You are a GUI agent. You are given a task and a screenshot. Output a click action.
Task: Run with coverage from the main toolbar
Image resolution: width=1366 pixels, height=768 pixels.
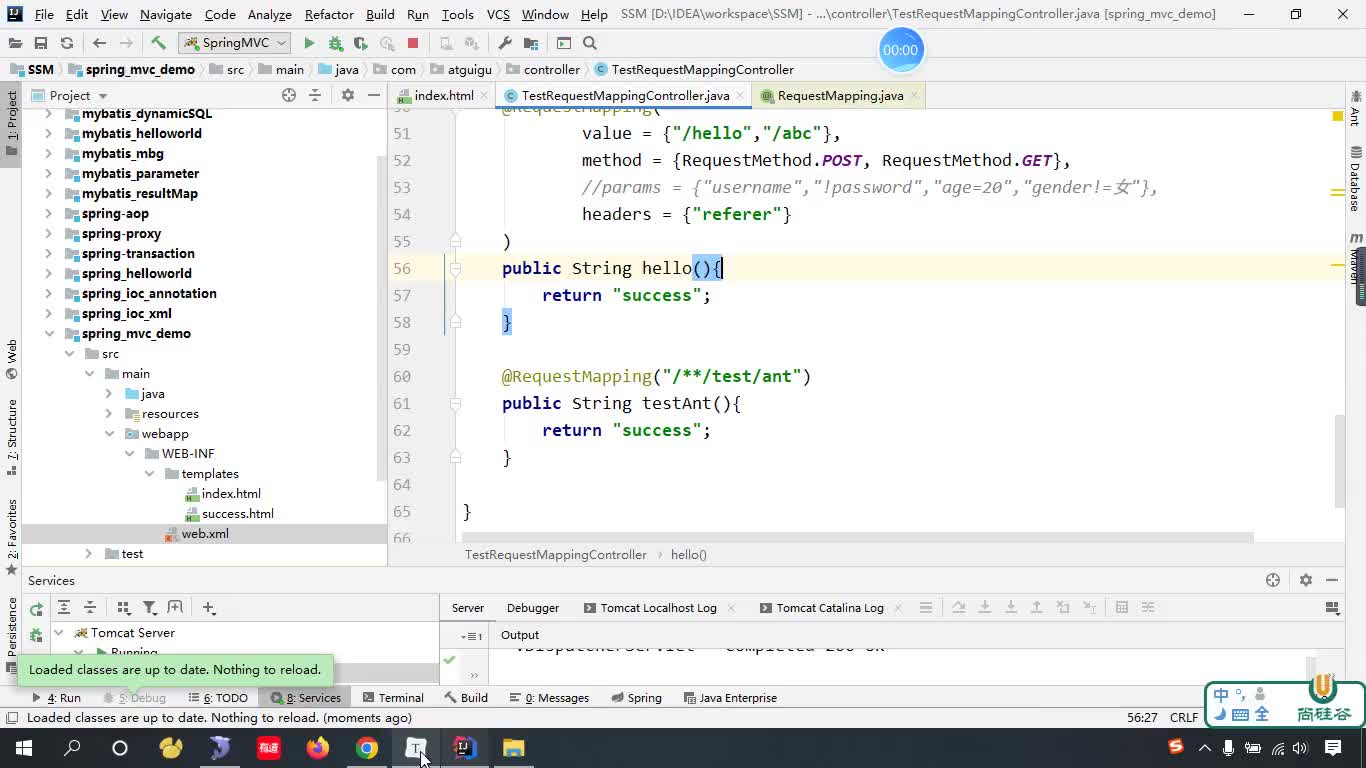click(361, 43)
